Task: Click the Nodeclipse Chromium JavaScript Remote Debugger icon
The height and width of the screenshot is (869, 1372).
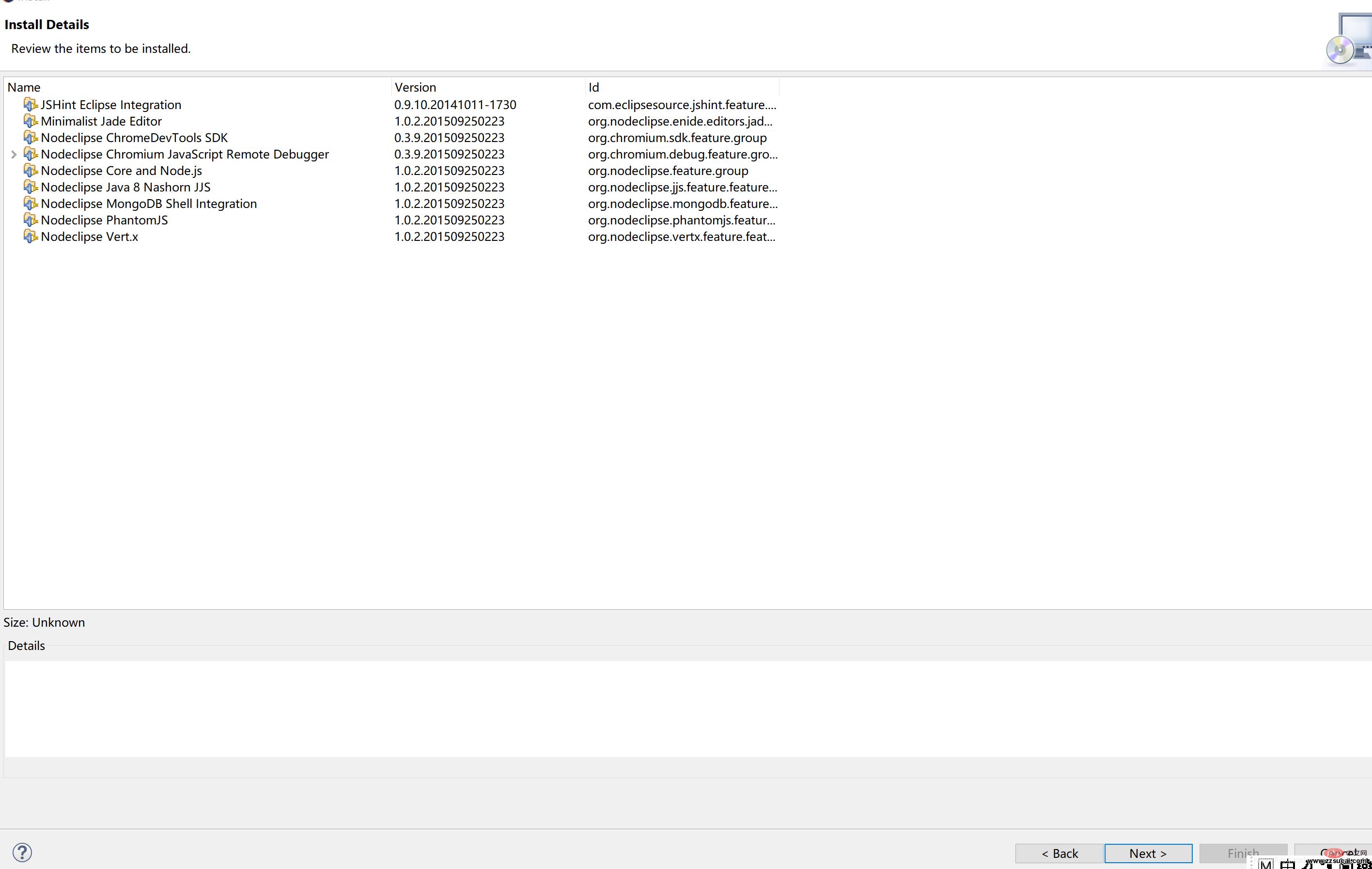Action: tap(31, 153)
